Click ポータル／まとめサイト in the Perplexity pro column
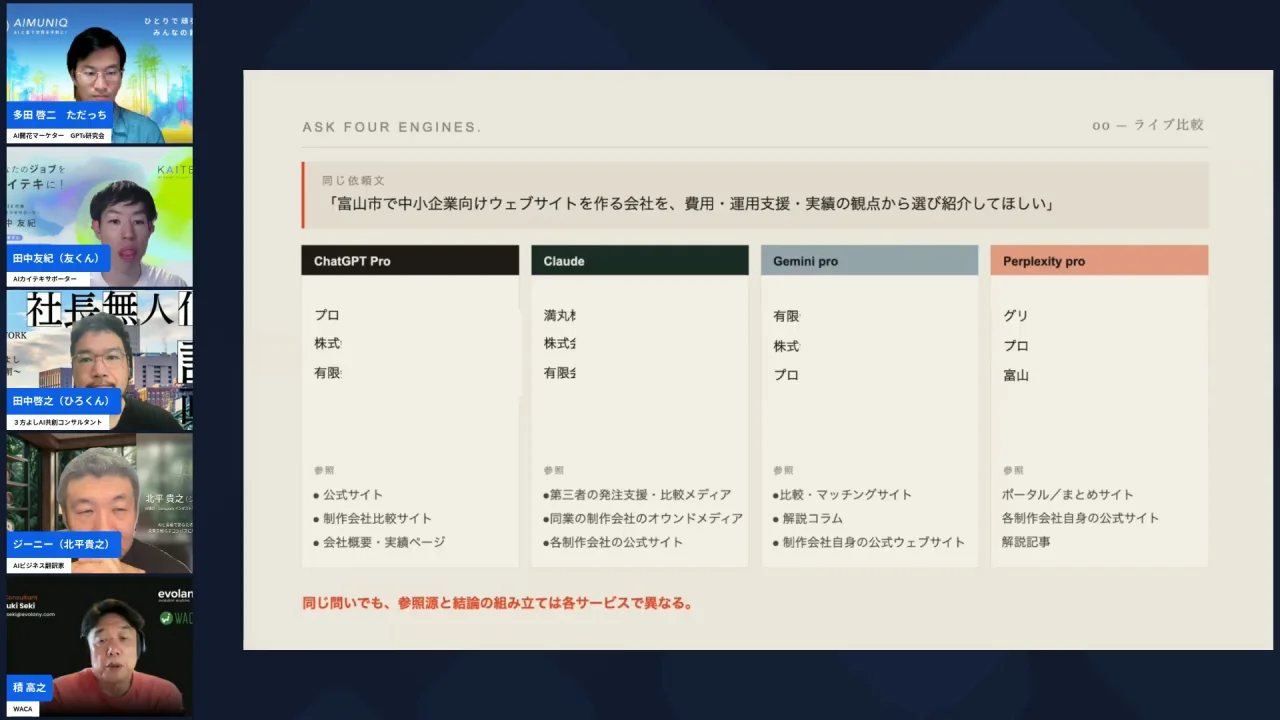1280x720 pixels. point(1068,495)
